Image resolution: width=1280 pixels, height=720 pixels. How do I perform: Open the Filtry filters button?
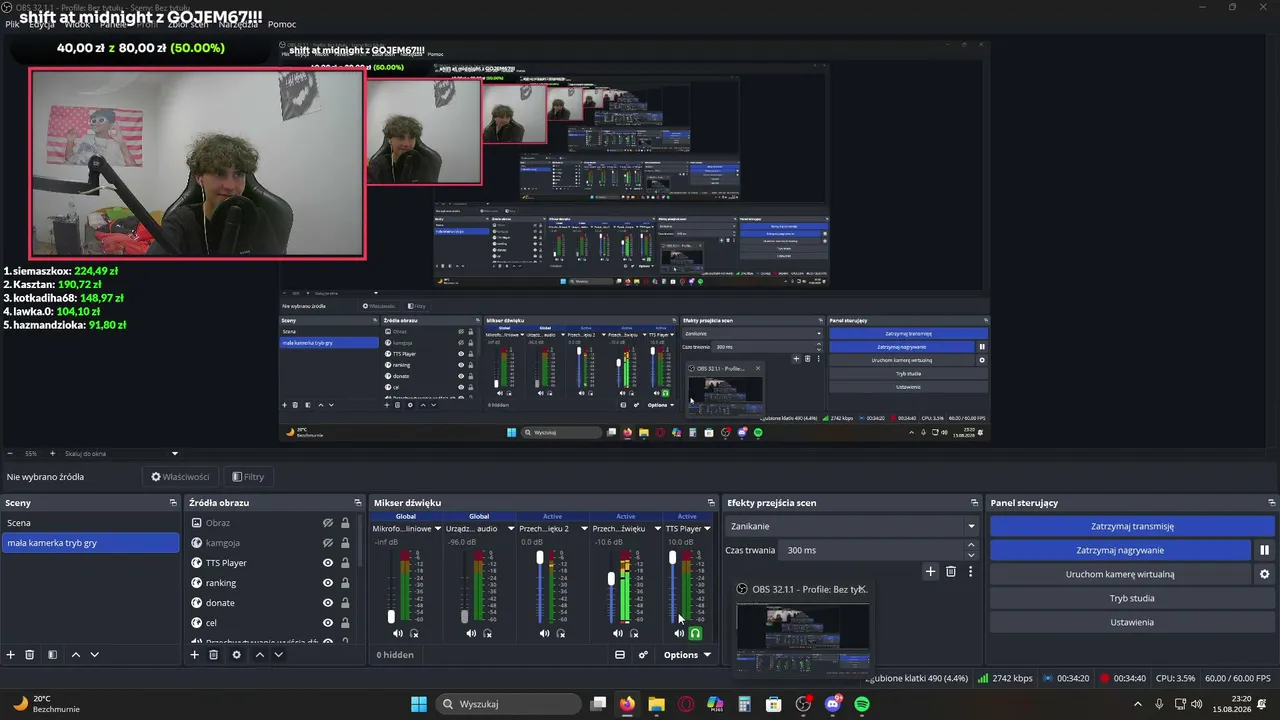point(248,477)
